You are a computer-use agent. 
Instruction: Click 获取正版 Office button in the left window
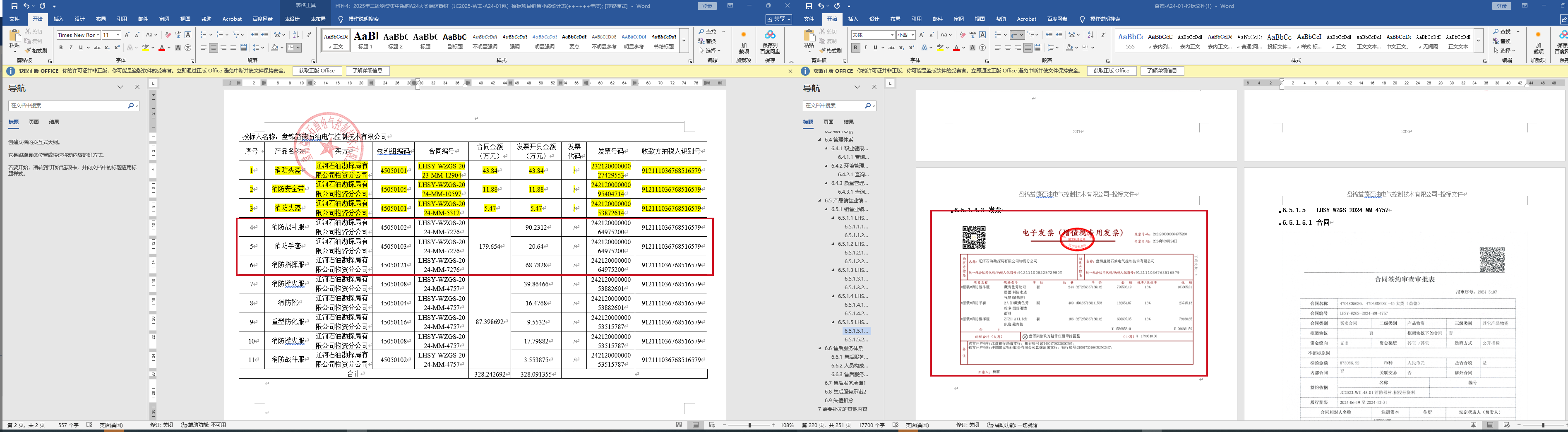(x=317, y=71)
